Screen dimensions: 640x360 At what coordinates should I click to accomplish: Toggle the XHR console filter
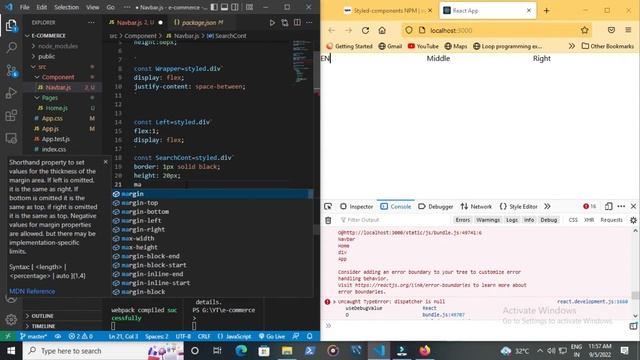589,220
